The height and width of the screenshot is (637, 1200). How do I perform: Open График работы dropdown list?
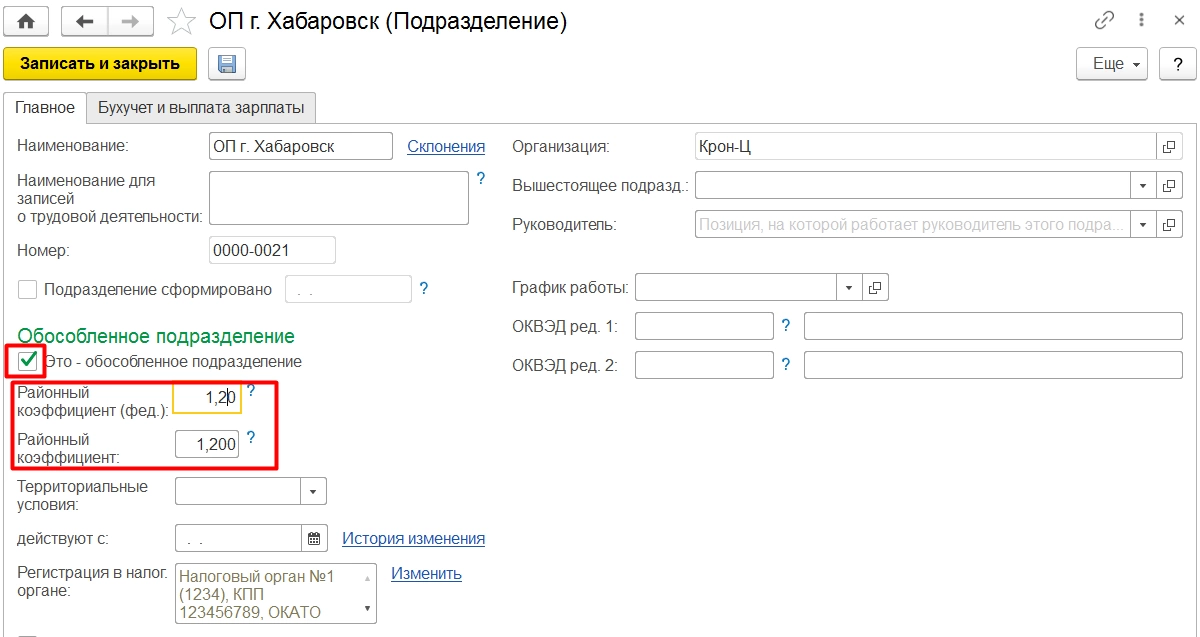click(848, 288)
